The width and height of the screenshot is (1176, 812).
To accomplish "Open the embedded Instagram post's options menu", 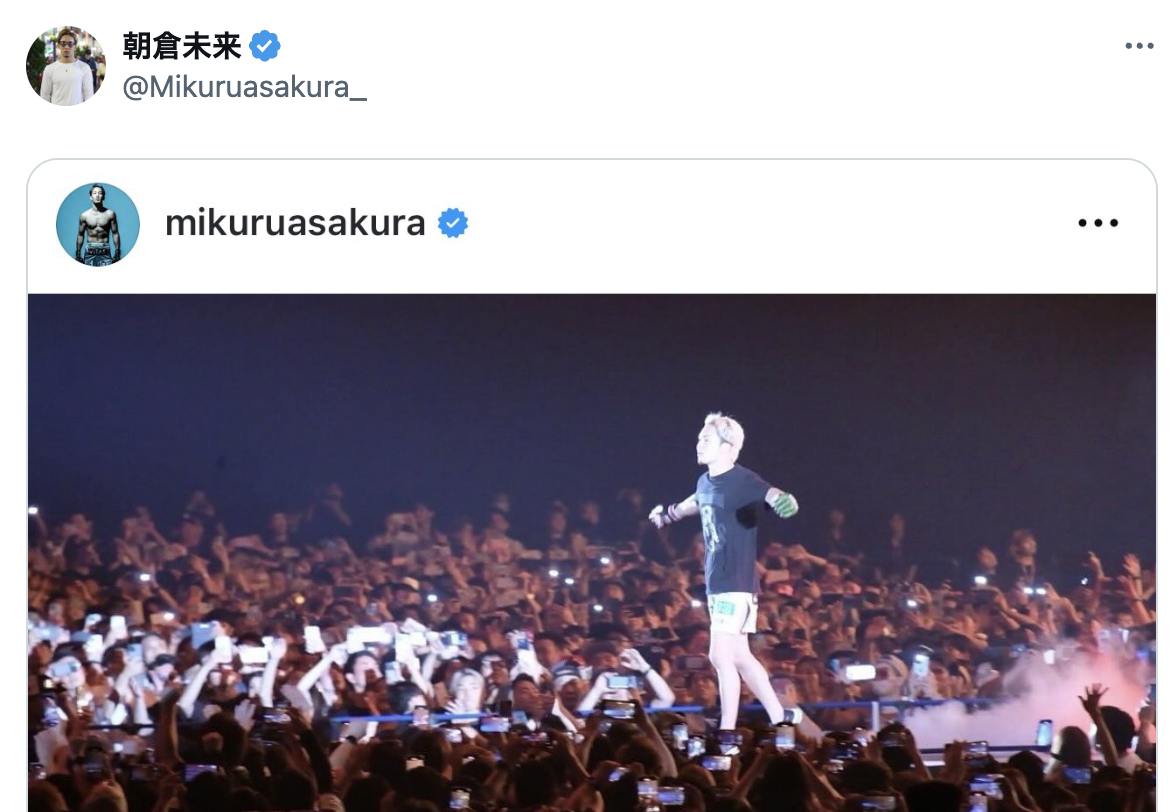I will tap(1098, 223).
